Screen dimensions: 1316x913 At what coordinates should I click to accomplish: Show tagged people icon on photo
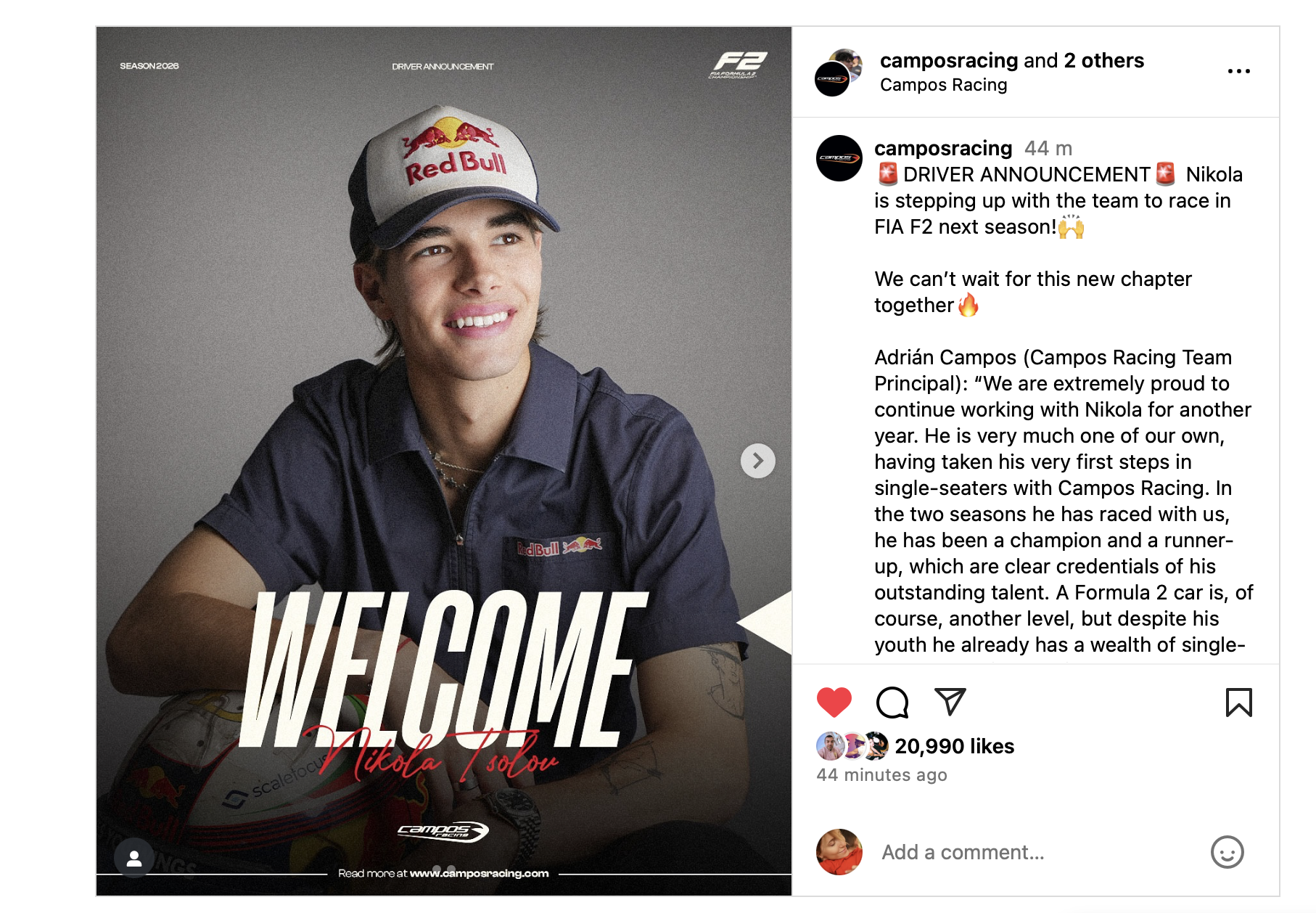point(134,859)
